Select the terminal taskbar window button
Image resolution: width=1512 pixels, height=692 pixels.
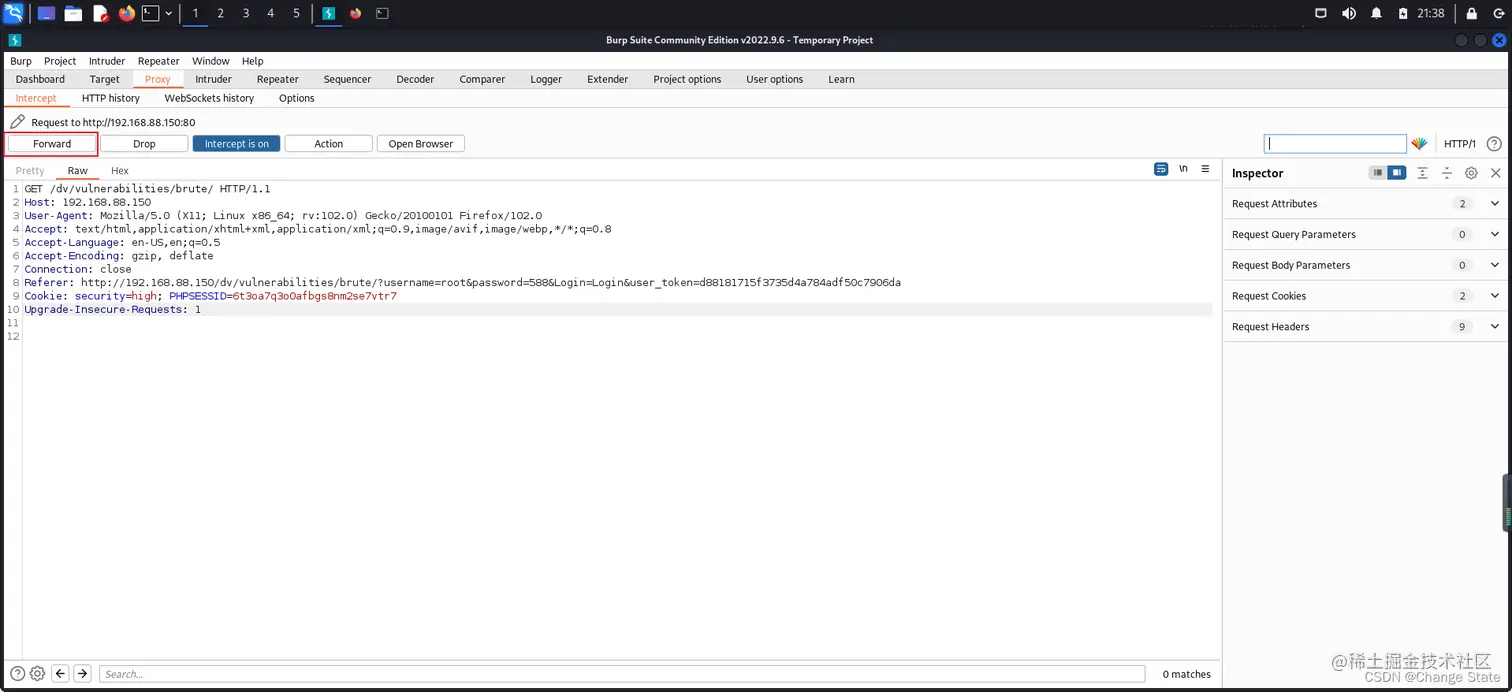click(x=382, y=14)
